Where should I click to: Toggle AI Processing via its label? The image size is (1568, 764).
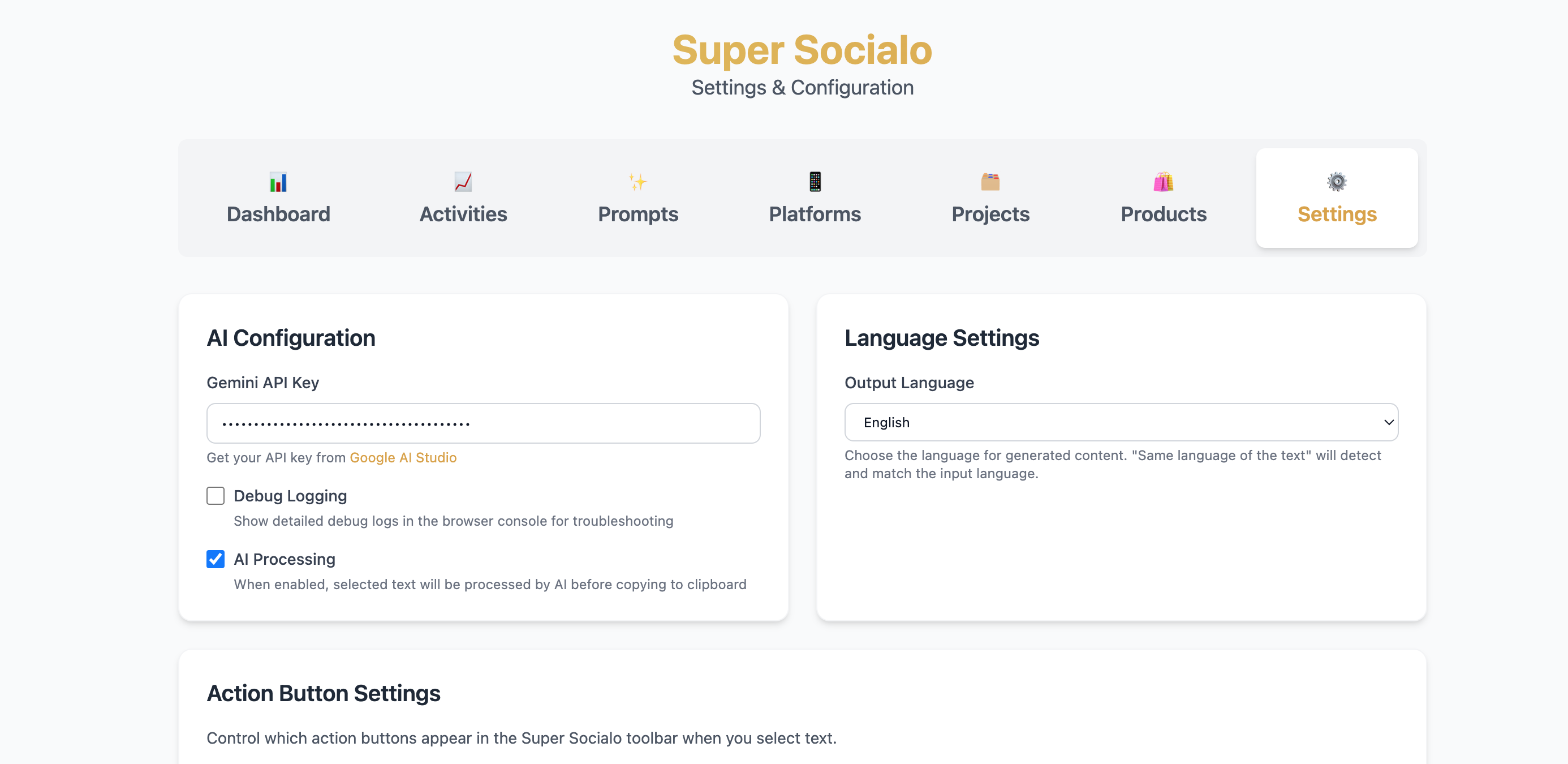tap(285, 559)
